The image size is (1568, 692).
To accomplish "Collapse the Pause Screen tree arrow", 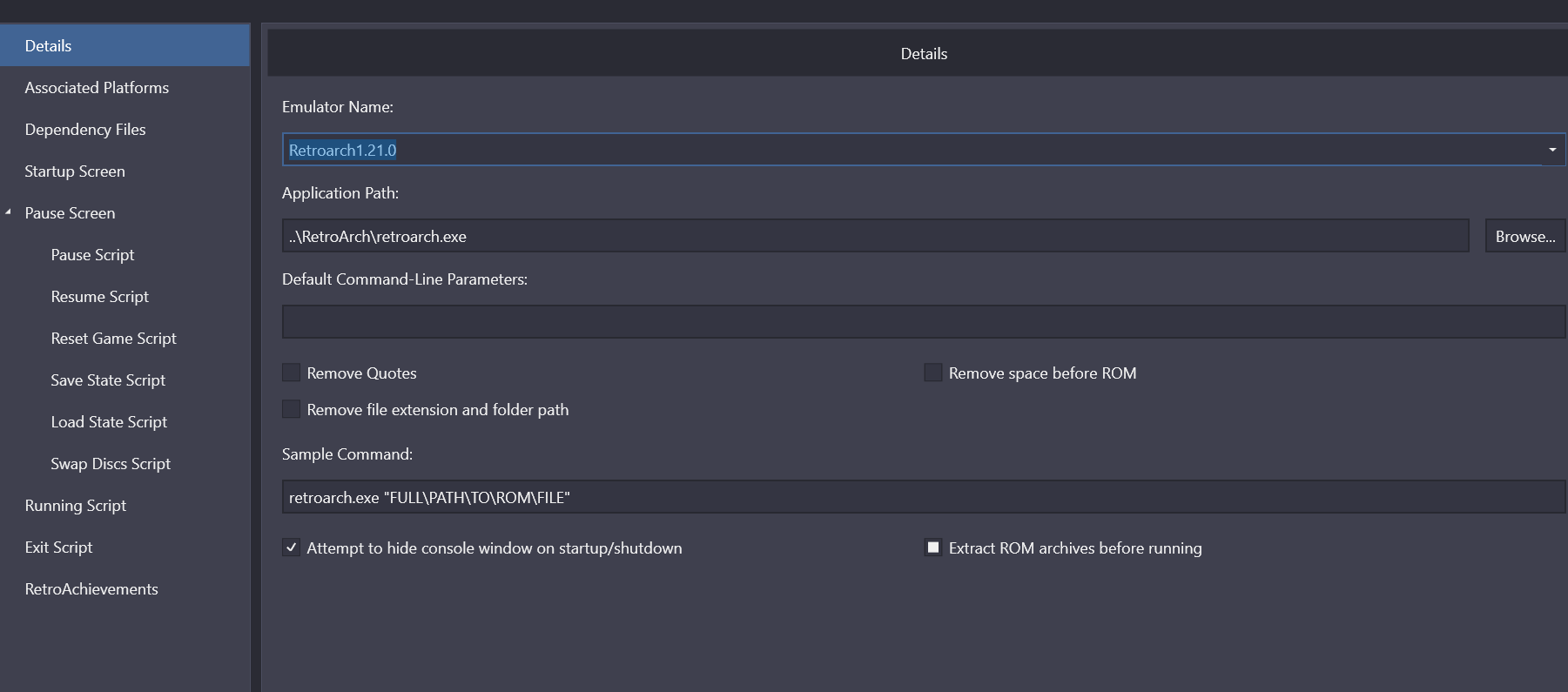I will point(8,212).
